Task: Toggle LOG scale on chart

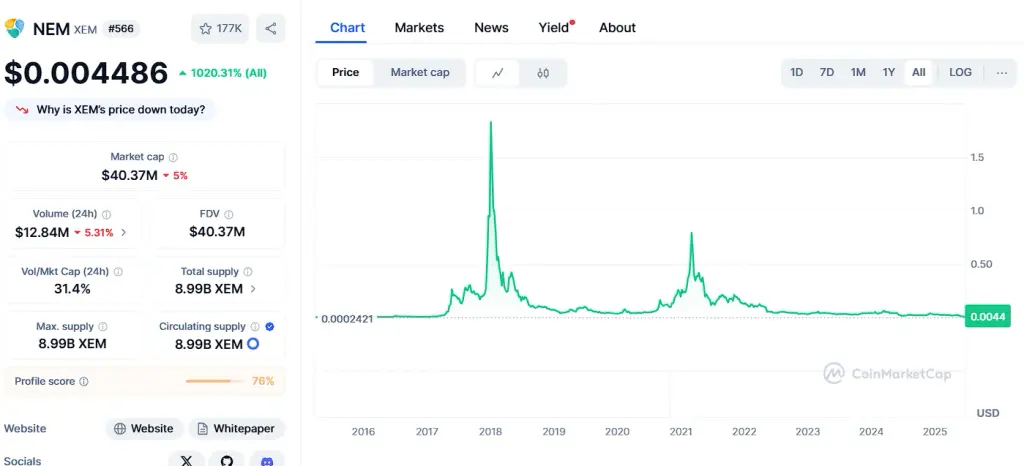Action: point(960,72)
